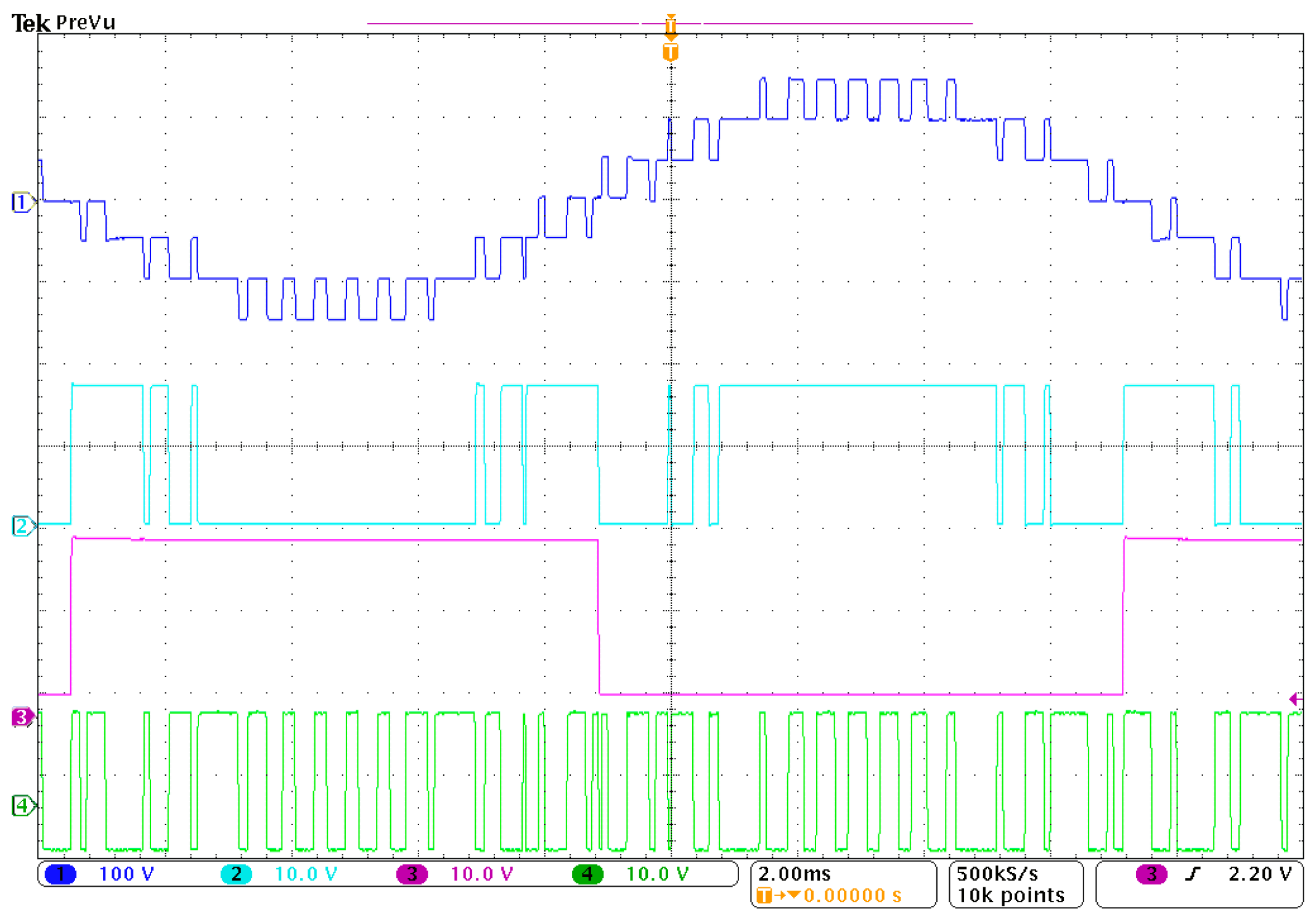Click the orange trigger position T marker
Viewport: 1316px width, 920px height.
click(671, 52)
